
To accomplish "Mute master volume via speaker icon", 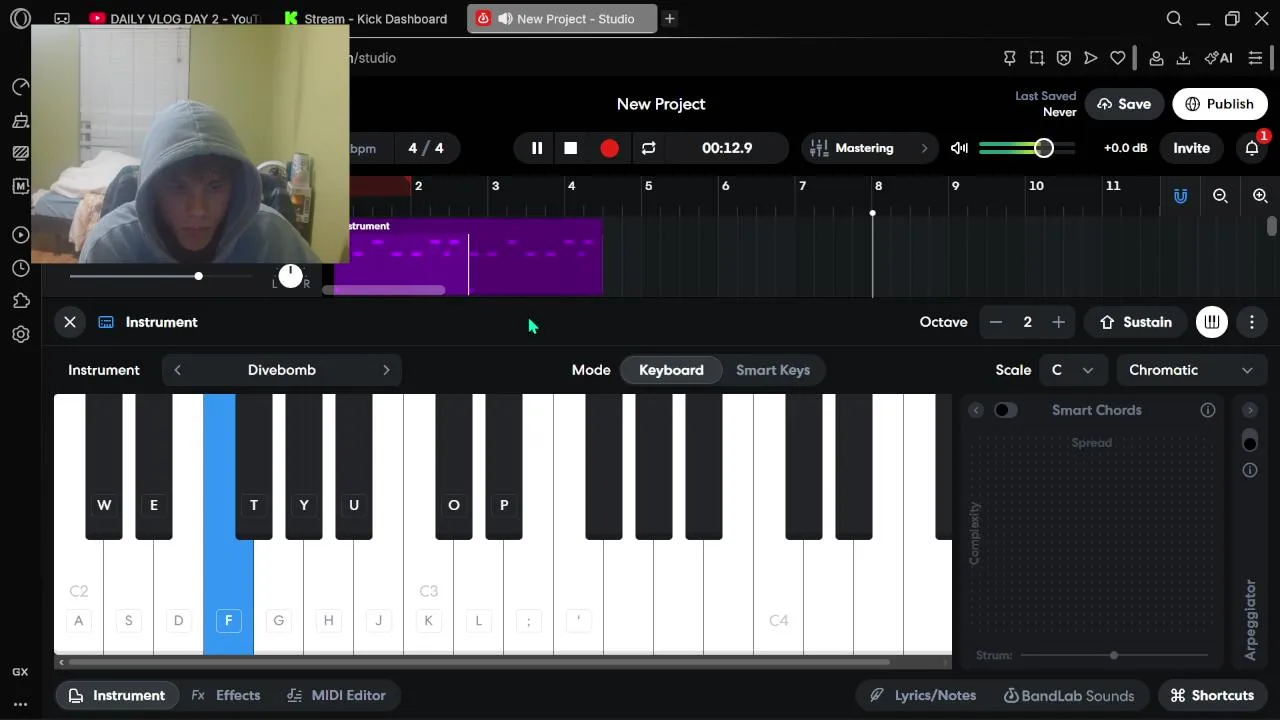I will [x=959, y=148].
